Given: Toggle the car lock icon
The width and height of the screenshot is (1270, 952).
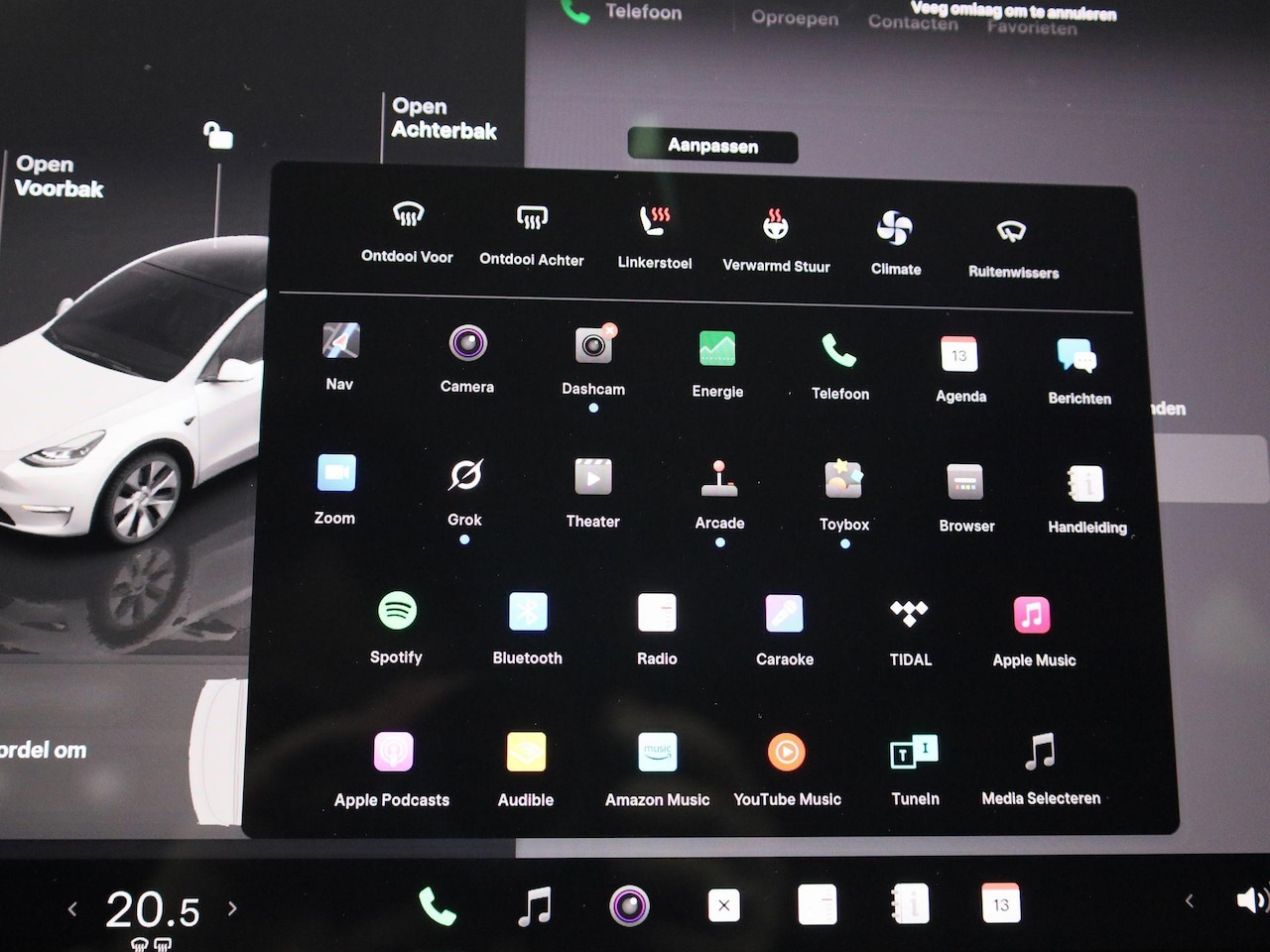Looking at the screenshot, I should click(217, 134).
